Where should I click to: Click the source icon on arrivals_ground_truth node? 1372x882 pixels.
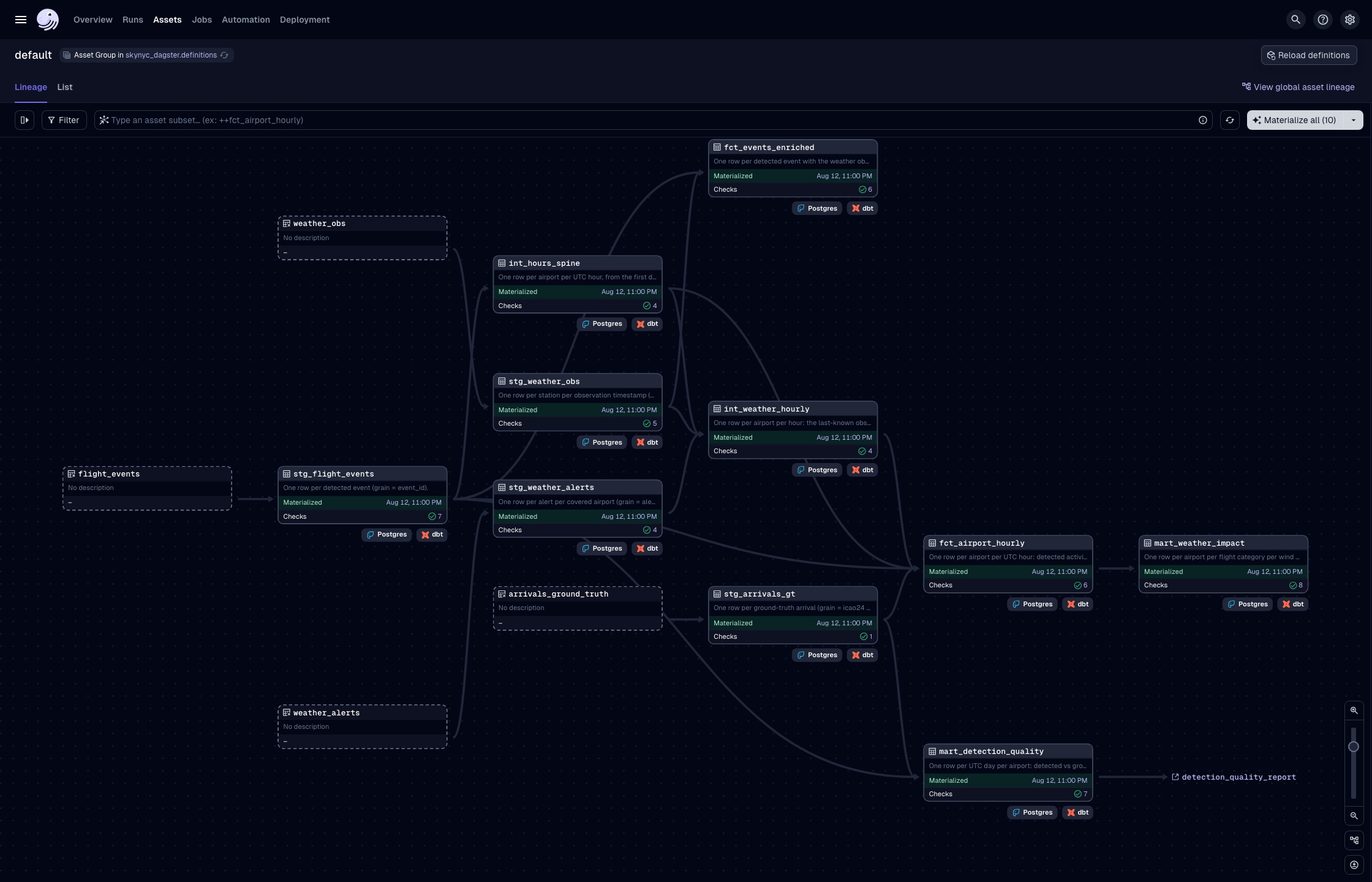pyautogui.click(x=502, y=594)
